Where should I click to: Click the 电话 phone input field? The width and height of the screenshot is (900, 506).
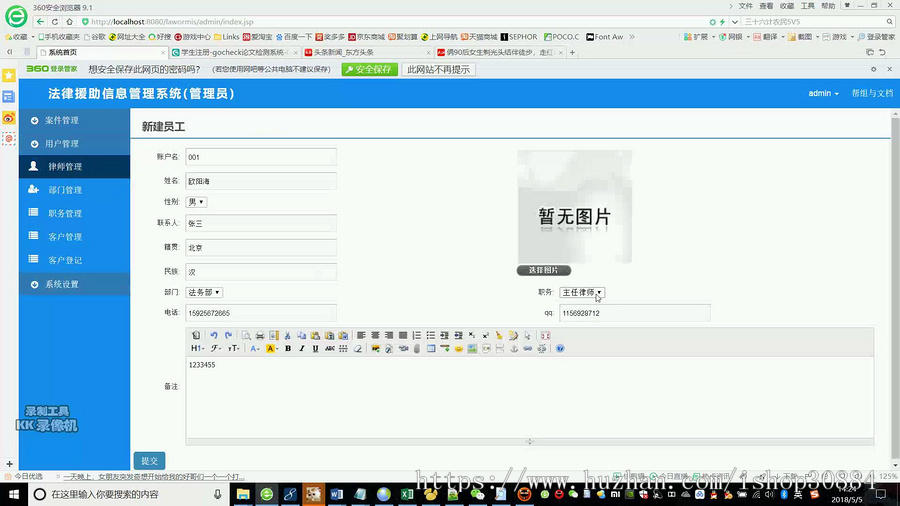261,313
